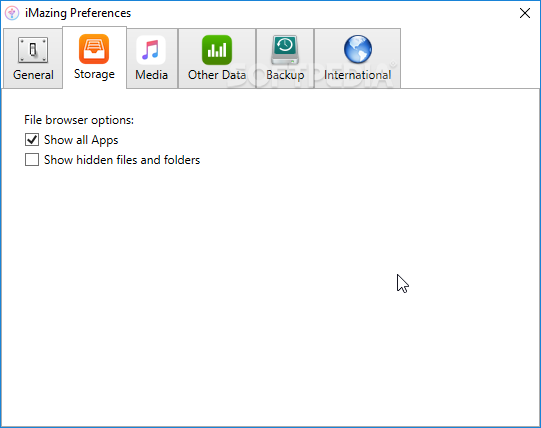Open the Media tab label
Viewport: 541px width, 428px height.
(151, 75)
